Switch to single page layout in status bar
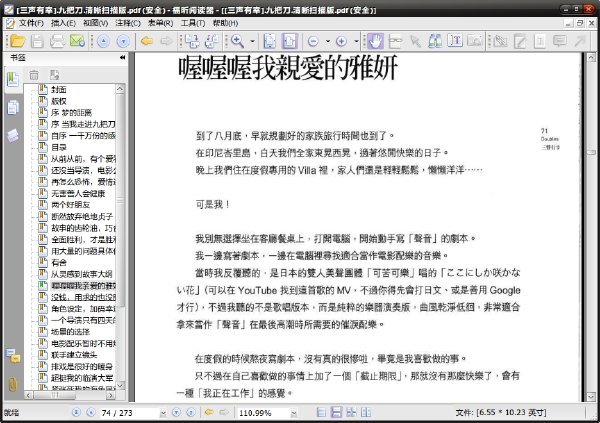Image resolution: width=600 pixels, height=423 pixels. (x=322, y=412)
